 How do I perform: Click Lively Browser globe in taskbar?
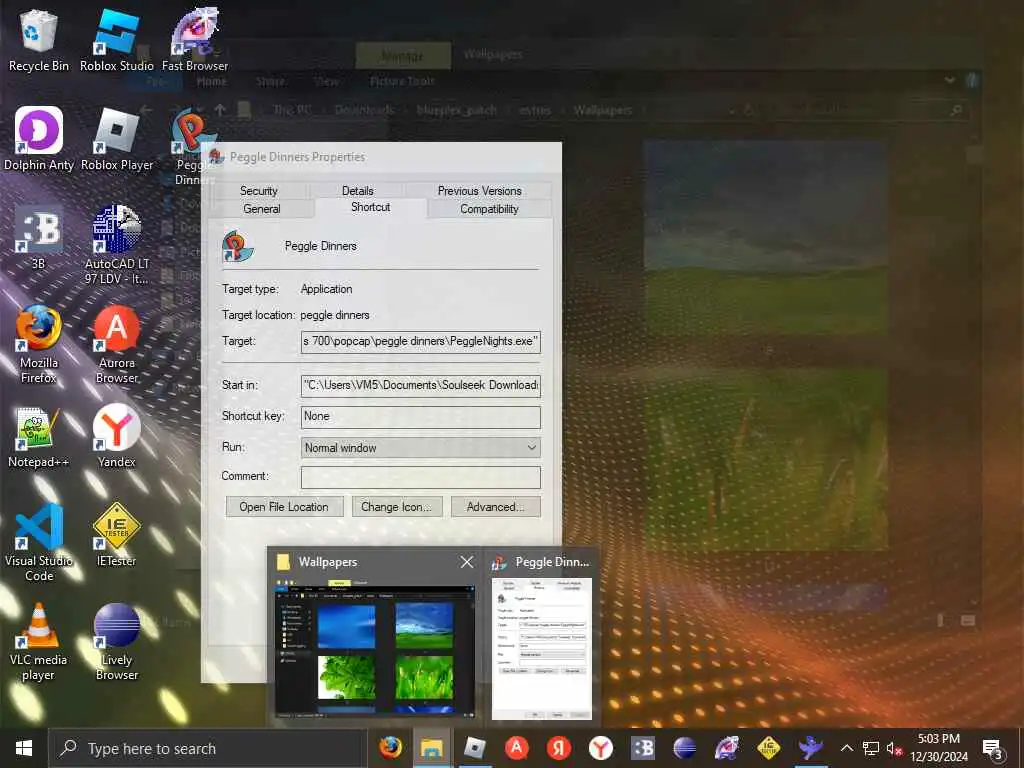[684, 748]
